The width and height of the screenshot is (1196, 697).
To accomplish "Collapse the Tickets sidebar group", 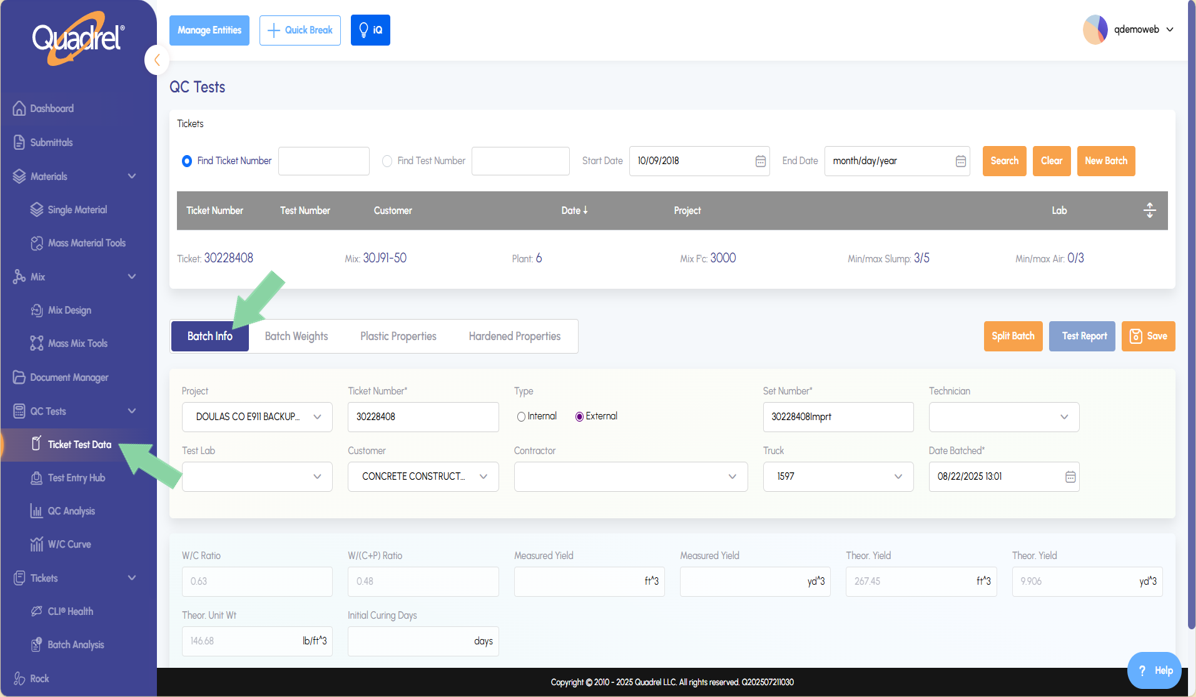I will tap(132, 578).
